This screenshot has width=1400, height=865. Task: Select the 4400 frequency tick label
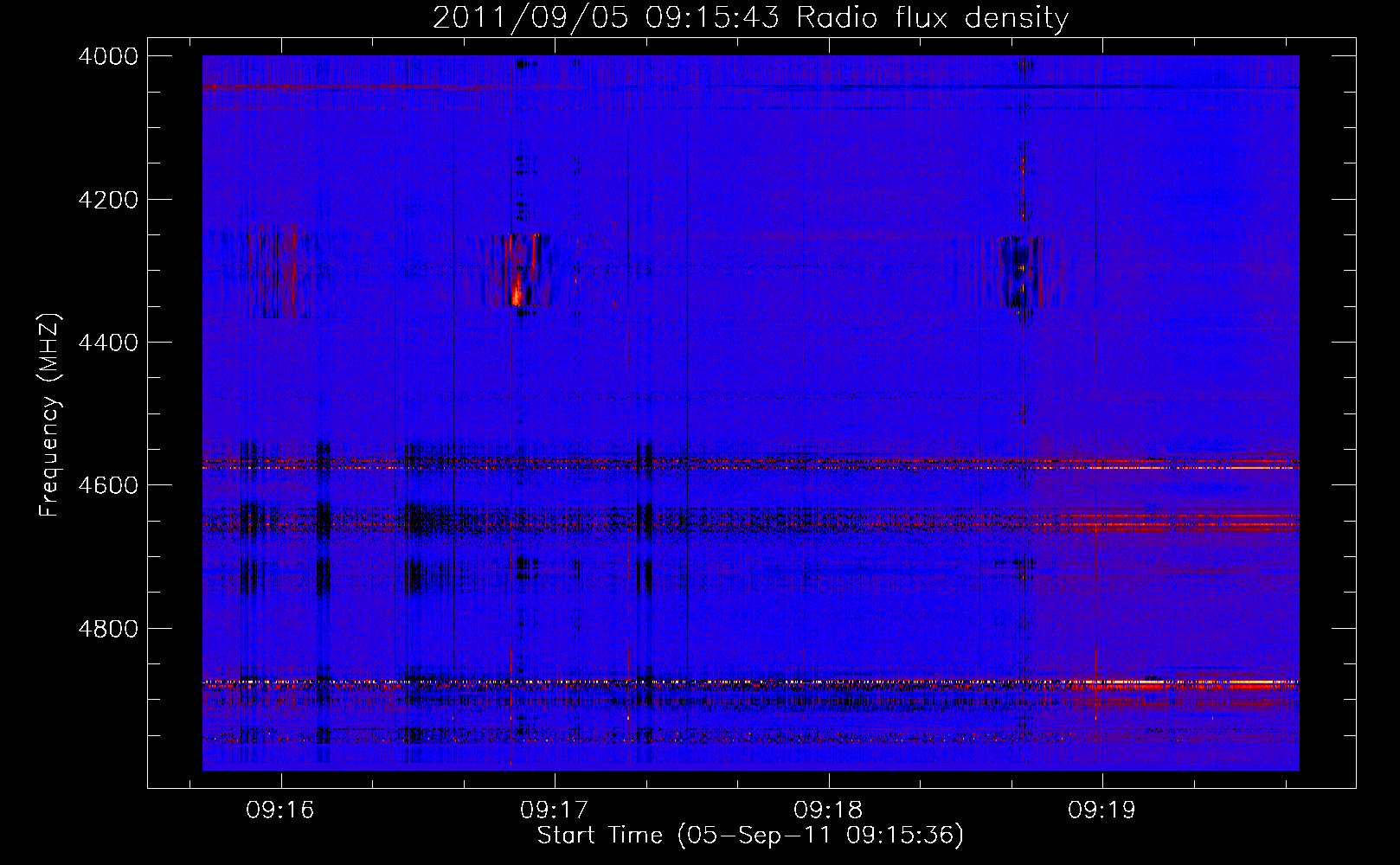pyautogui.click(x=108, y=343)
